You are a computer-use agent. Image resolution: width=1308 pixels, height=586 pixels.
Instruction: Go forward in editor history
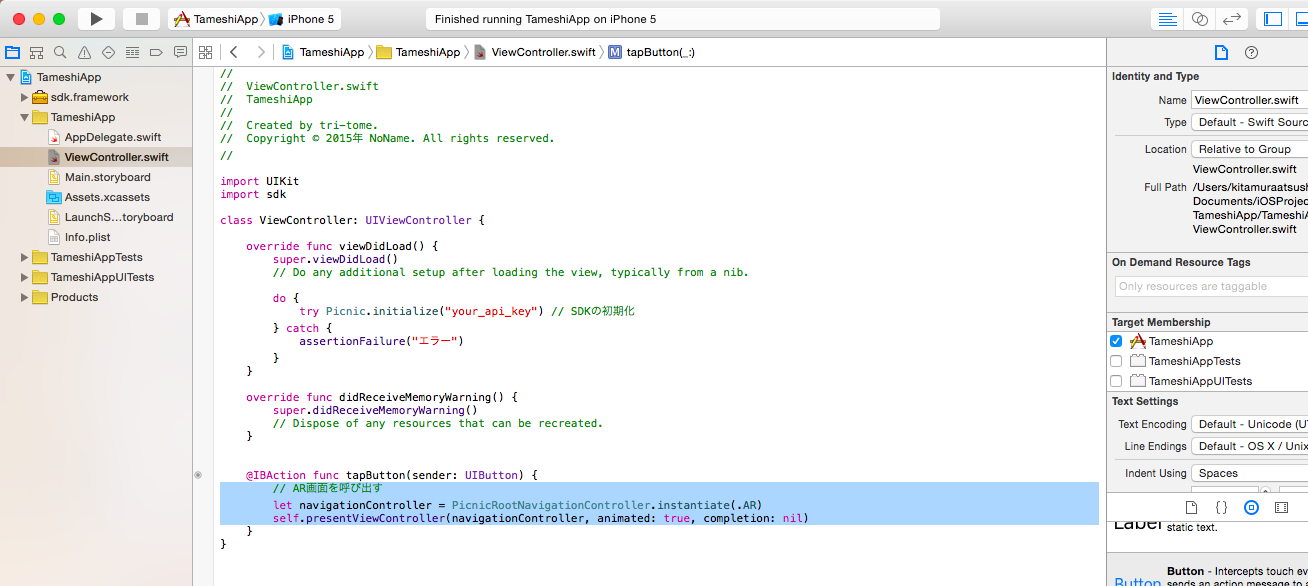click(261, 52)
